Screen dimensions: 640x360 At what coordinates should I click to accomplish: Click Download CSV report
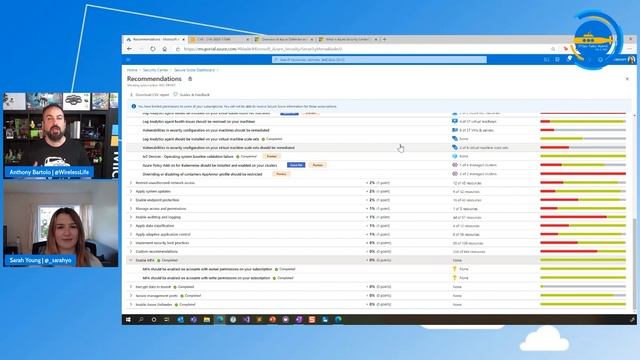[x=149, y=95]
